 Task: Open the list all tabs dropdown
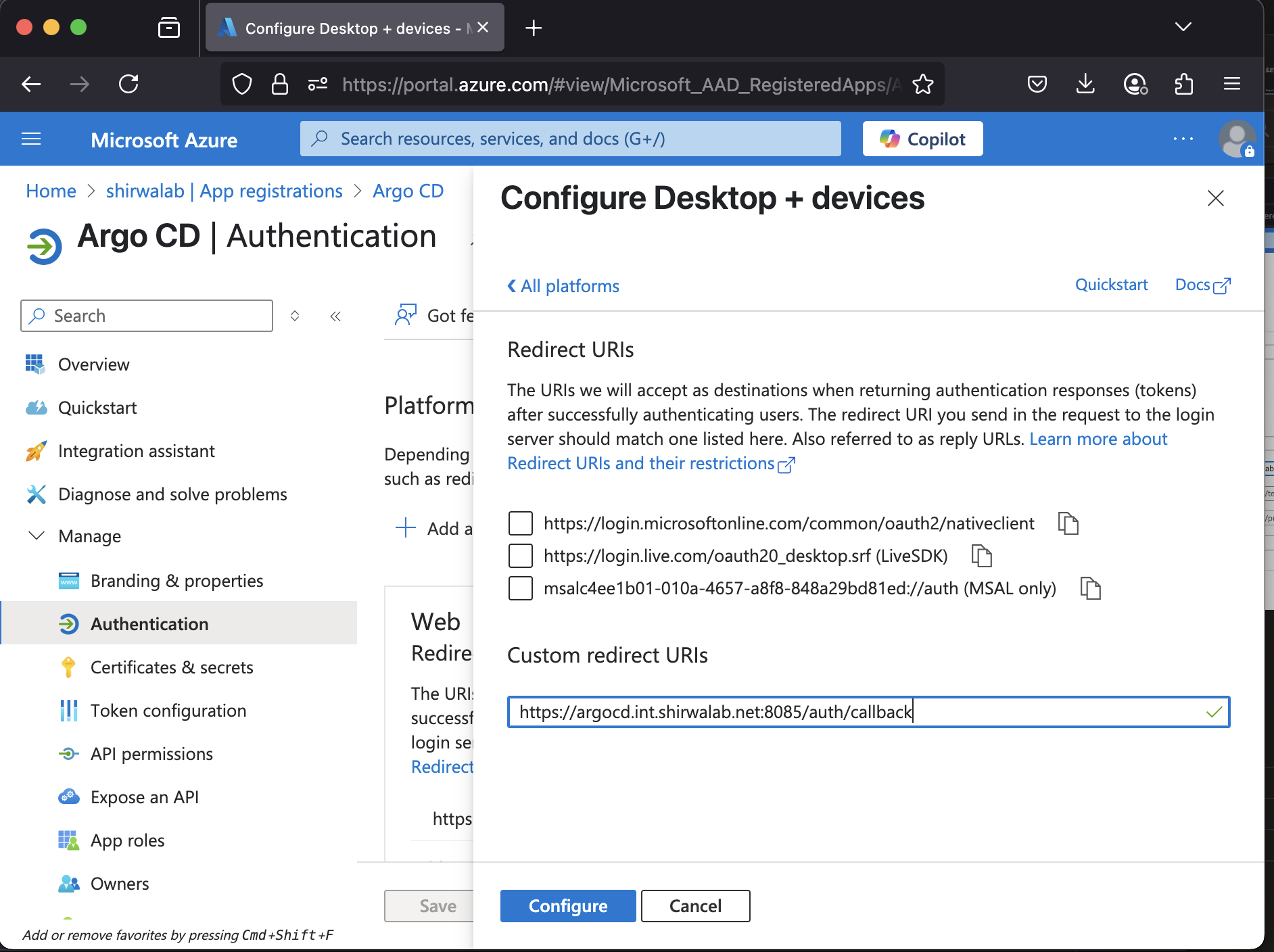coord(1183,27)
